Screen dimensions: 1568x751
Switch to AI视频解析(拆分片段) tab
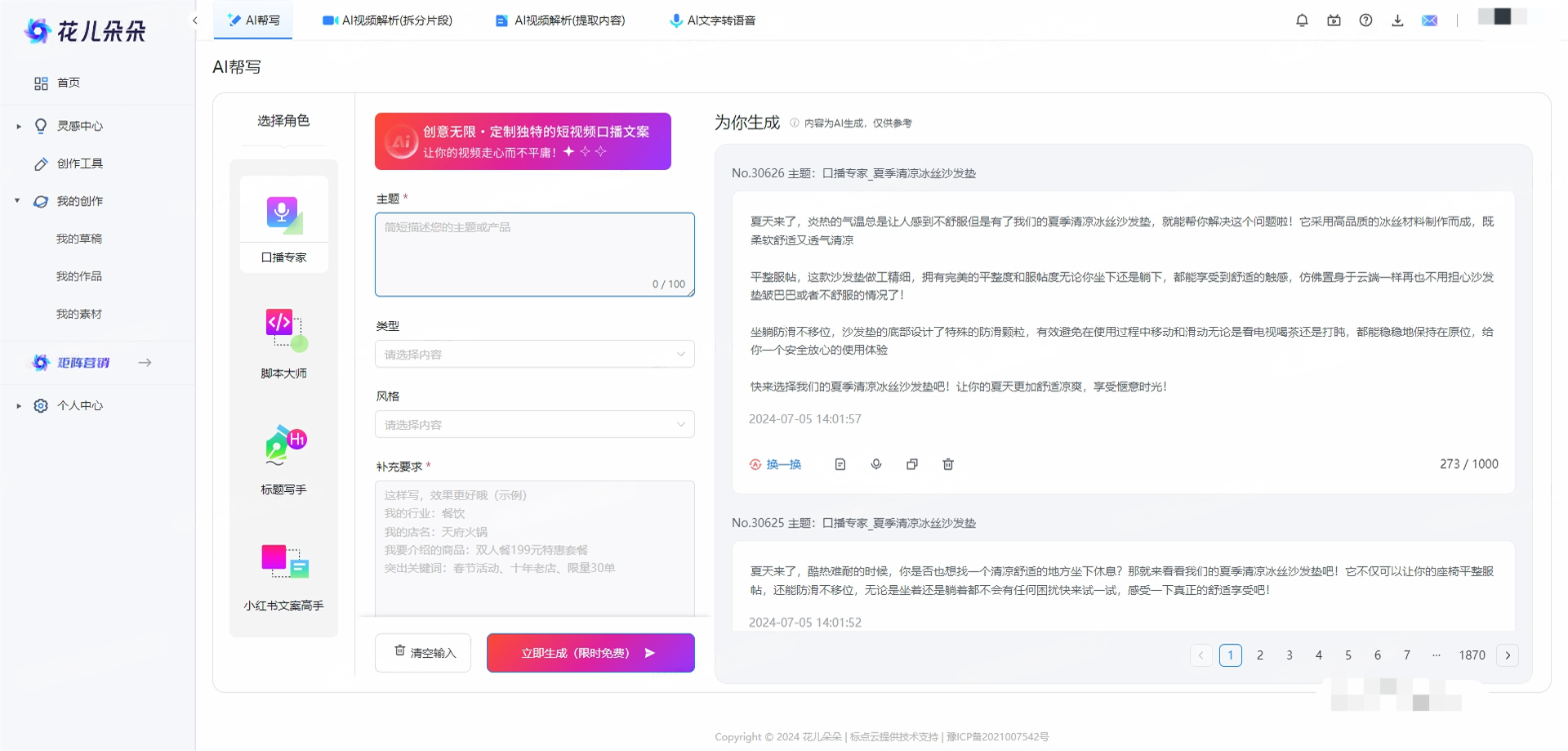[387, 20]
